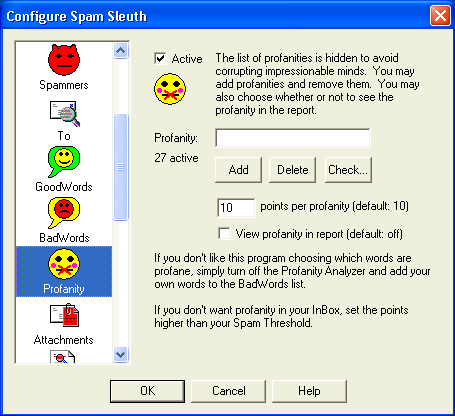Click the partially visible icon below Attachments

tap(63, 356)
